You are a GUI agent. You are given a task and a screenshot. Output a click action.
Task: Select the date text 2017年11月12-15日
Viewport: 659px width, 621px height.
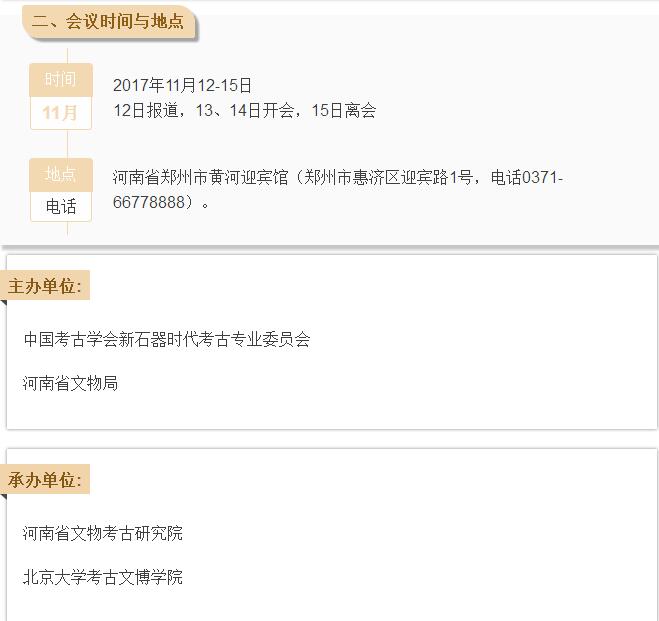click(182, 86)
